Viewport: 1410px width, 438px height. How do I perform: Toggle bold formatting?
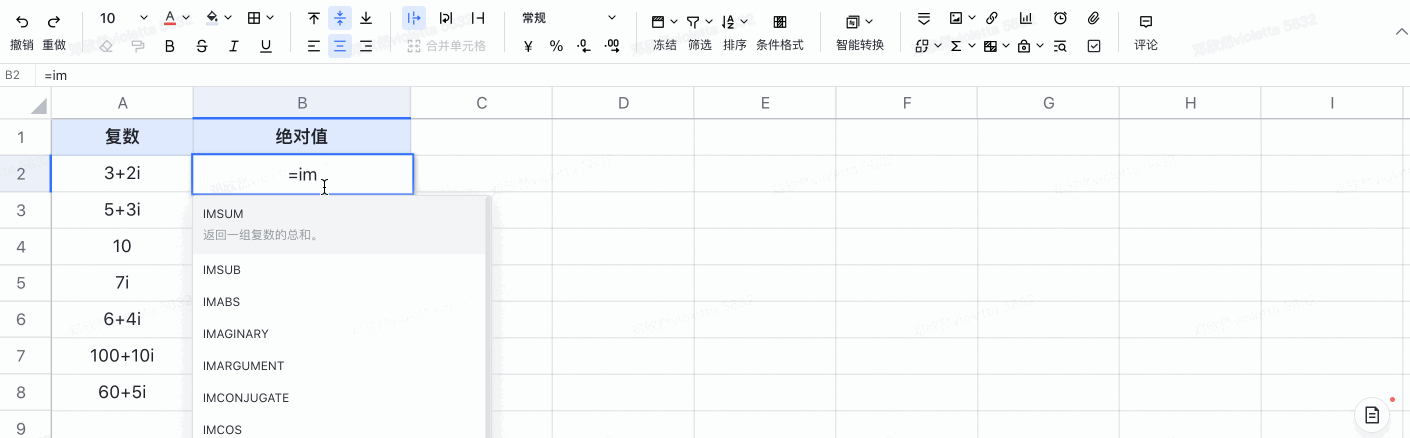170,45
